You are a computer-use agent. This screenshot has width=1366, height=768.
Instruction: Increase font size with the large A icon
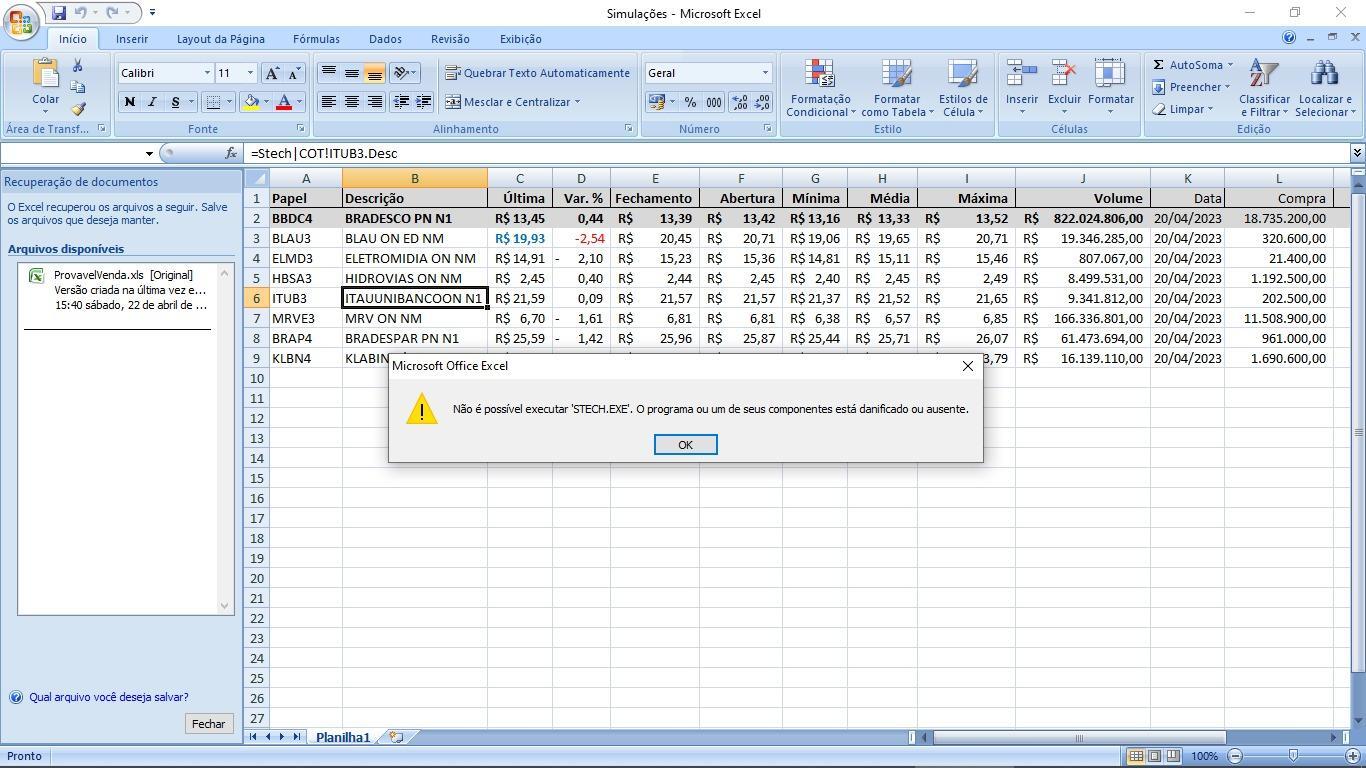click(x=272, y=73)
